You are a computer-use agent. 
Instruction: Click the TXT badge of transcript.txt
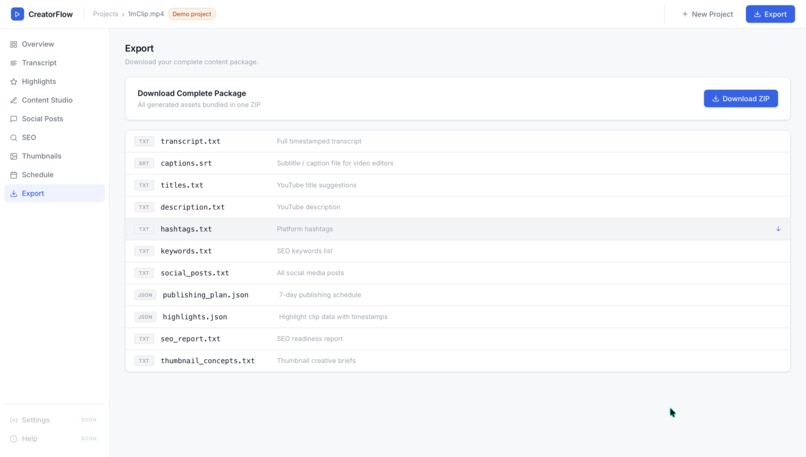click(144, 141)
